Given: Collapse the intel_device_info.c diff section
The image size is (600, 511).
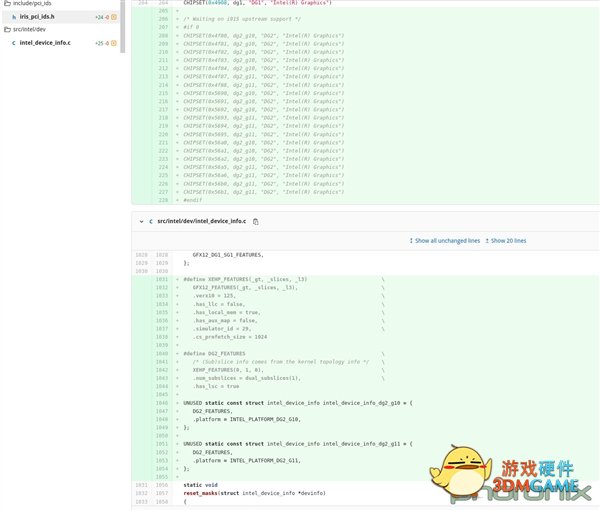Looking at the screenshot, I should tap(141, 222).
